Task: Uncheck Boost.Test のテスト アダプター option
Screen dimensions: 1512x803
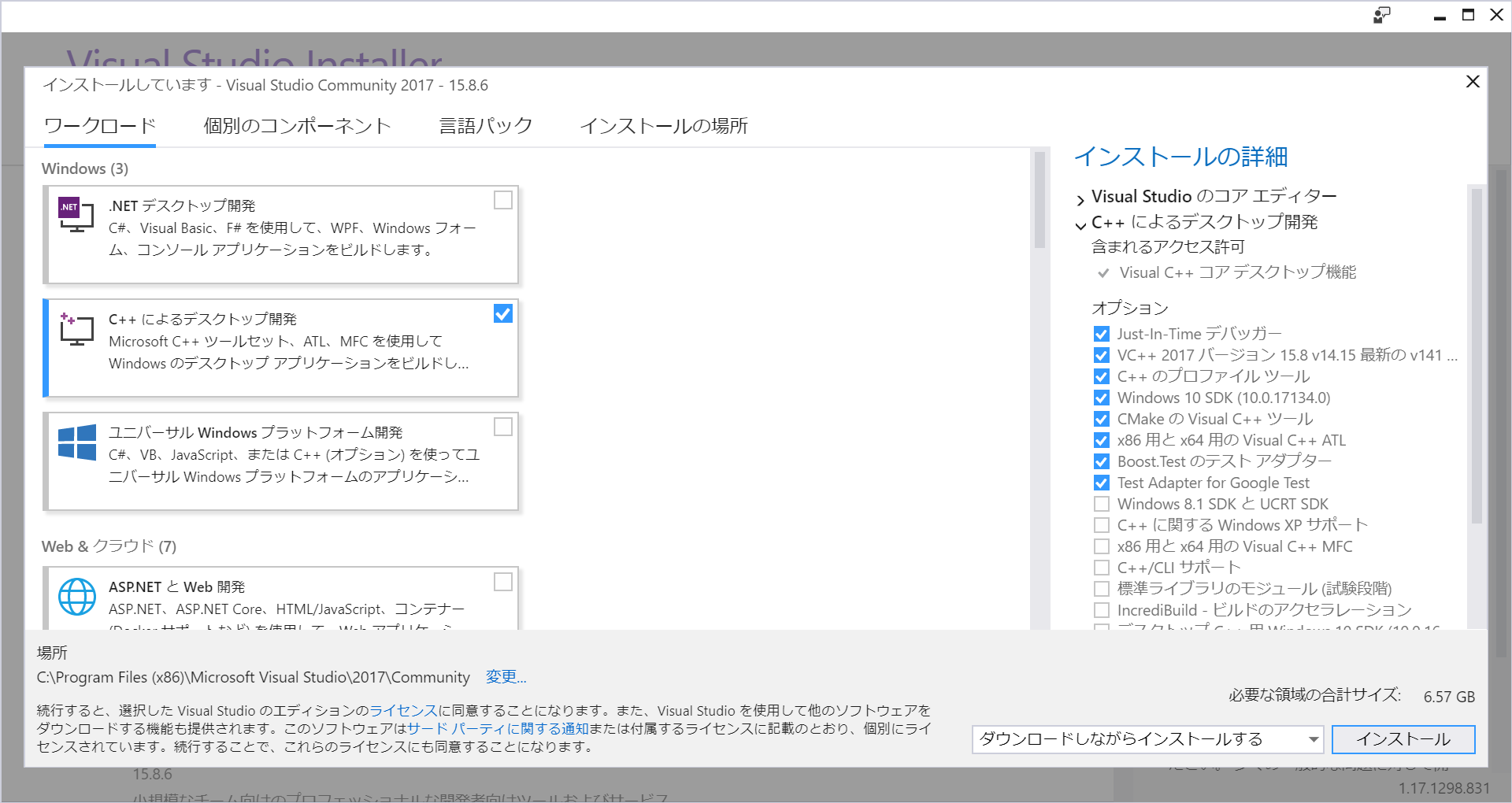Action: [1102, 461]
